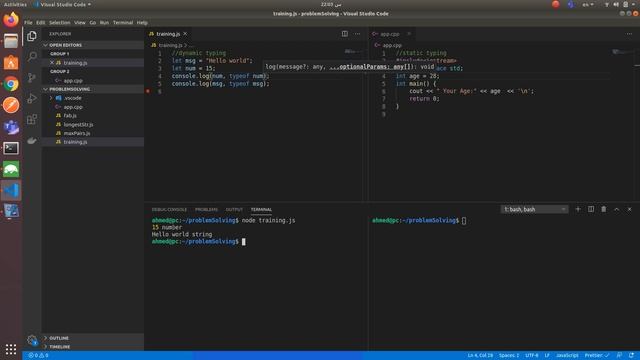
Task: Expand the .vscode folder
Action: click(72, 98)
